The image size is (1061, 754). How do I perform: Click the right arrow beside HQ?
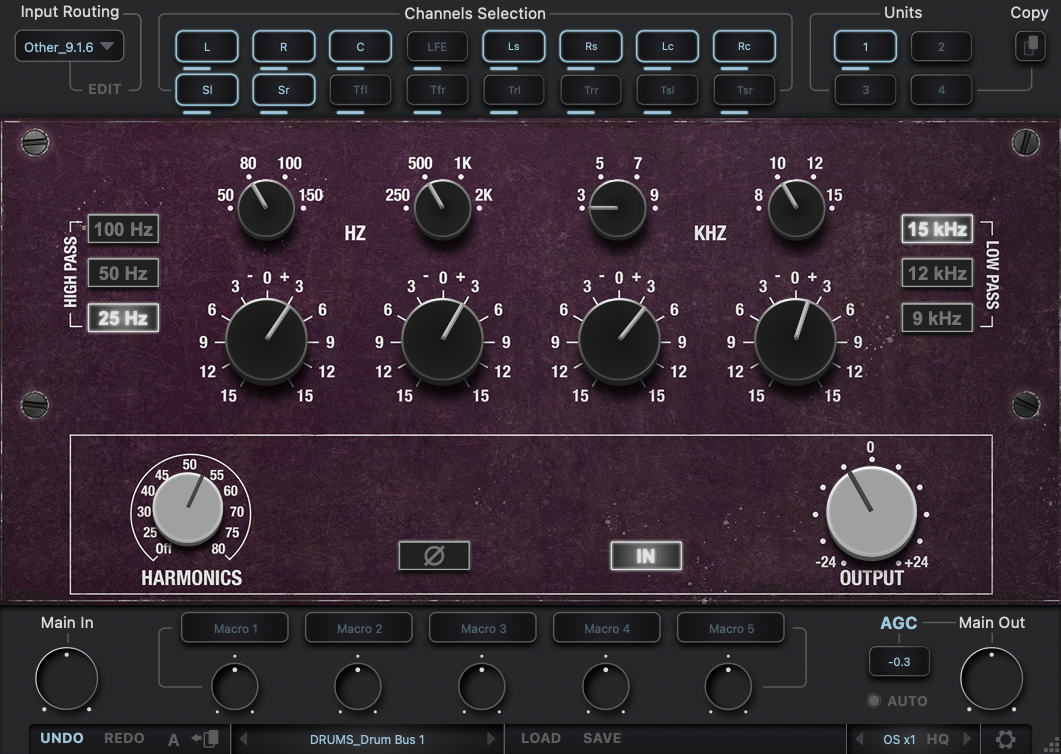(966, 739)
